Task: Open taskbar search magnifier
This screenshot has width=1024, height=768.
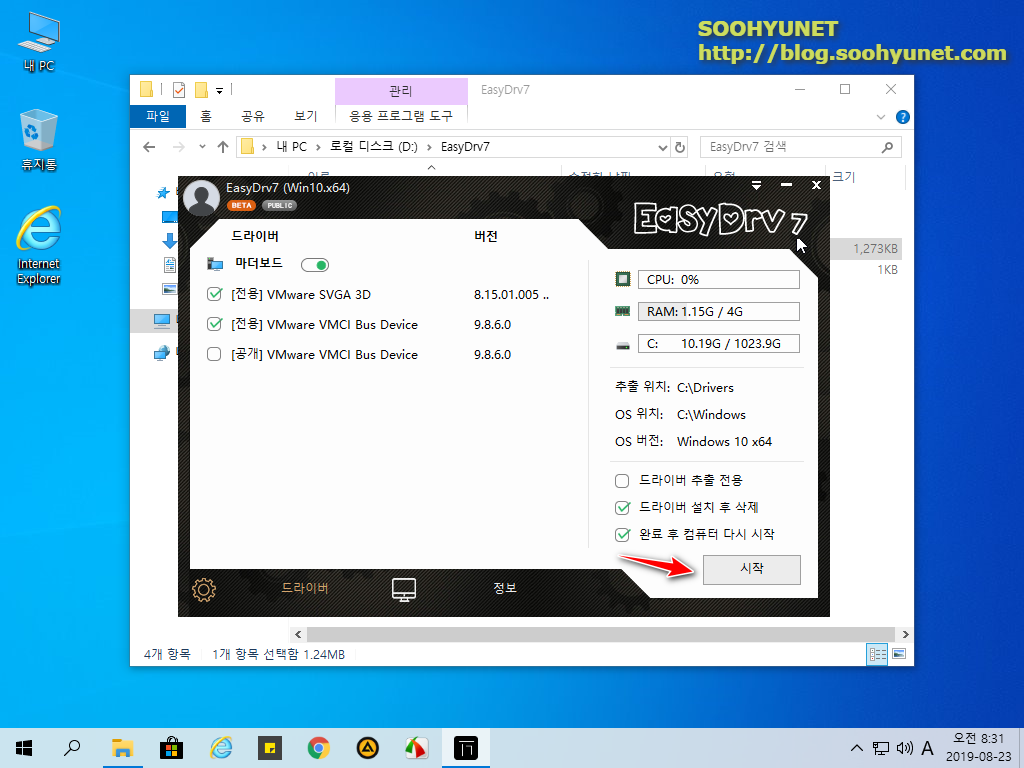Action: (72, 748)
